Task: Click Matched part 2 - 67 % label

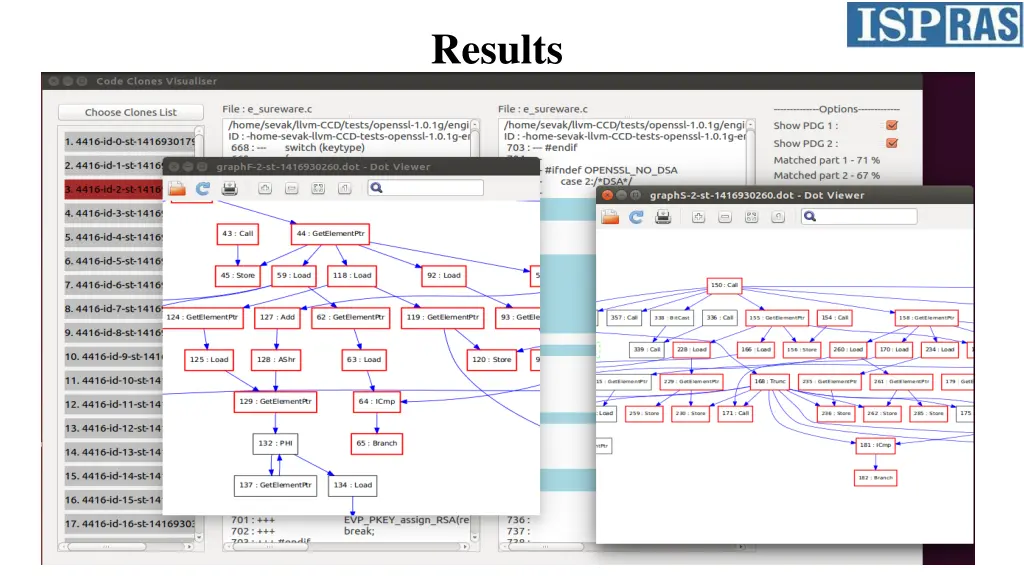Action: pos(826,176)
